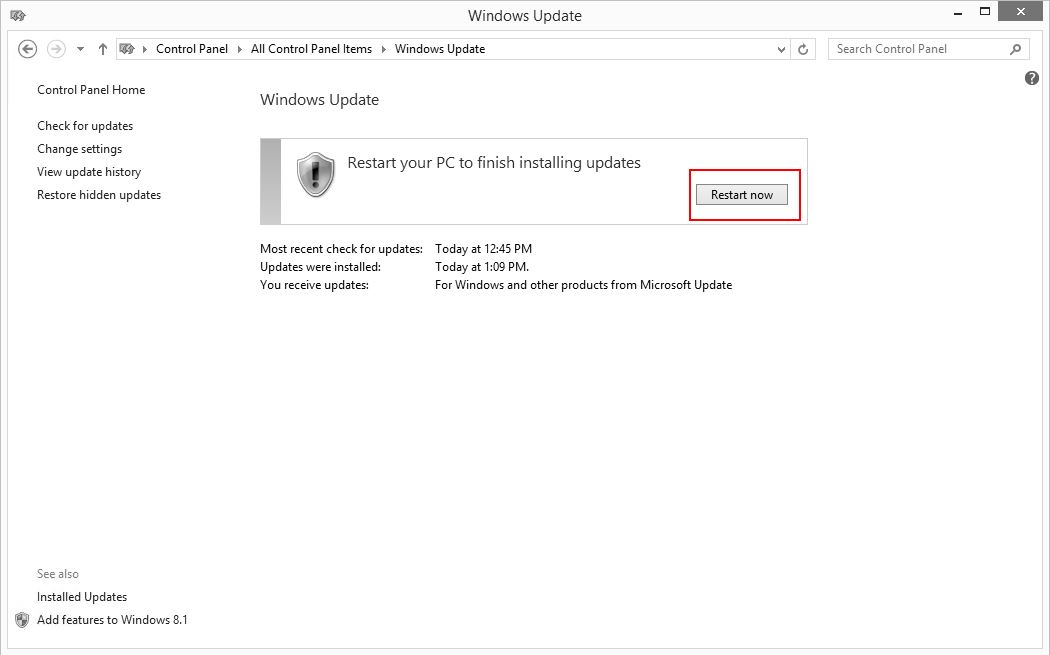The height and width of the screenshot is (655, 1050).
Task: Click 'For Windows and other products from Microsoft Update'
Action: (583, 285)
